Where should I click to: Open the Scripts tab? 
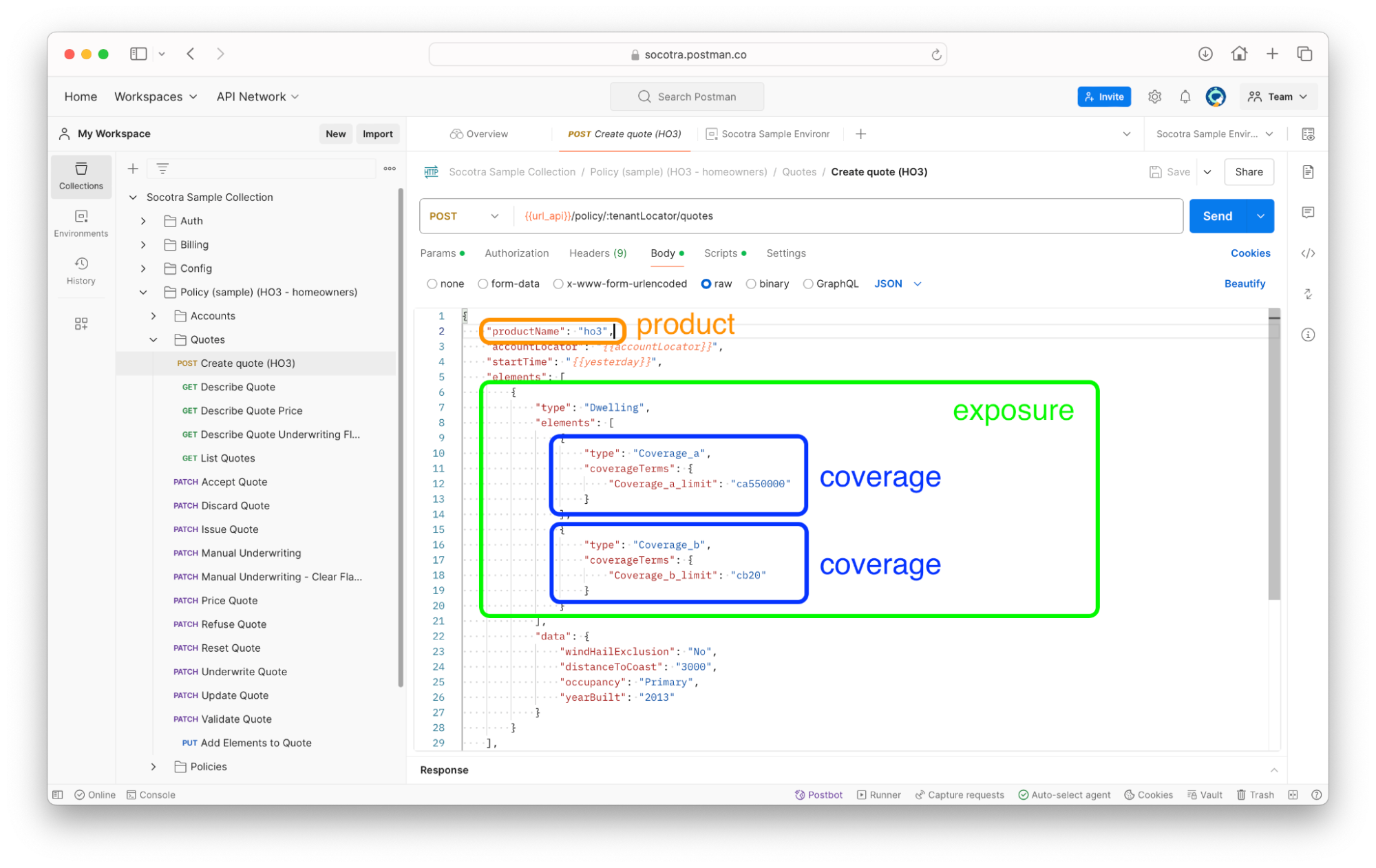tap(720, 253)
